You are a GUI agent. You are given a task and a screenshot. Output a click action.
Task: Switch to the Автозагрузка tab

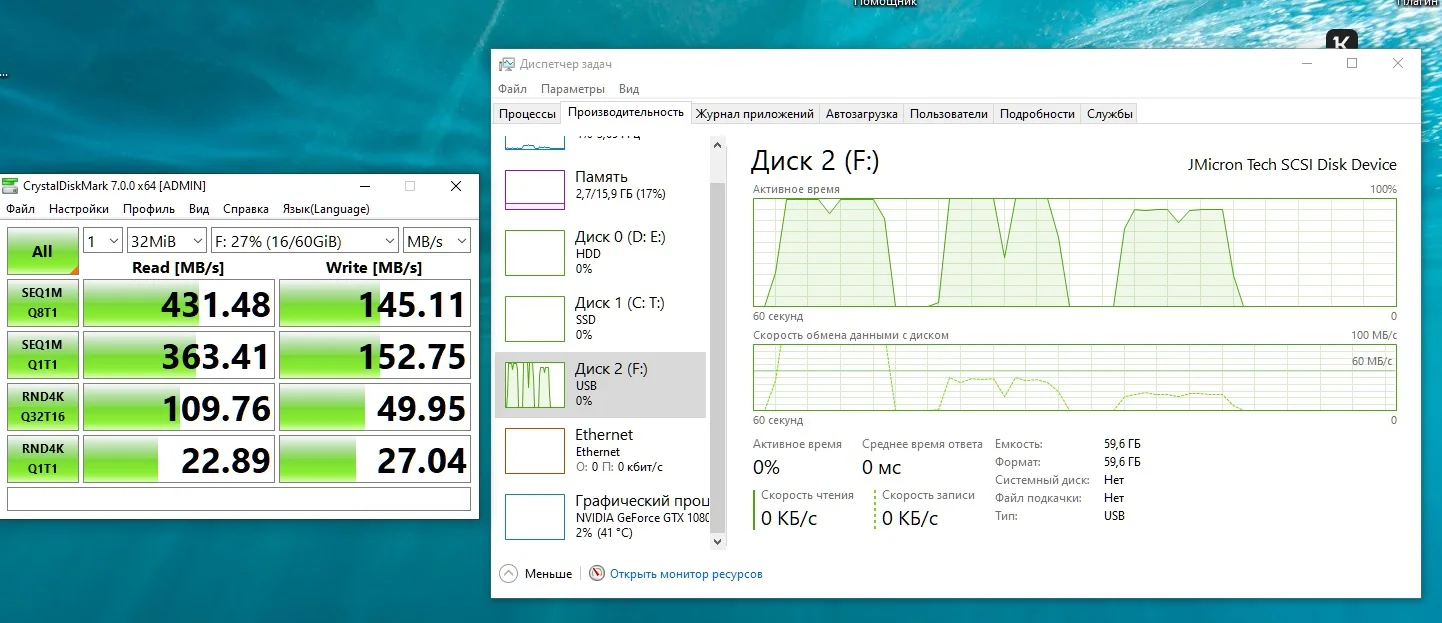(862, 114)
